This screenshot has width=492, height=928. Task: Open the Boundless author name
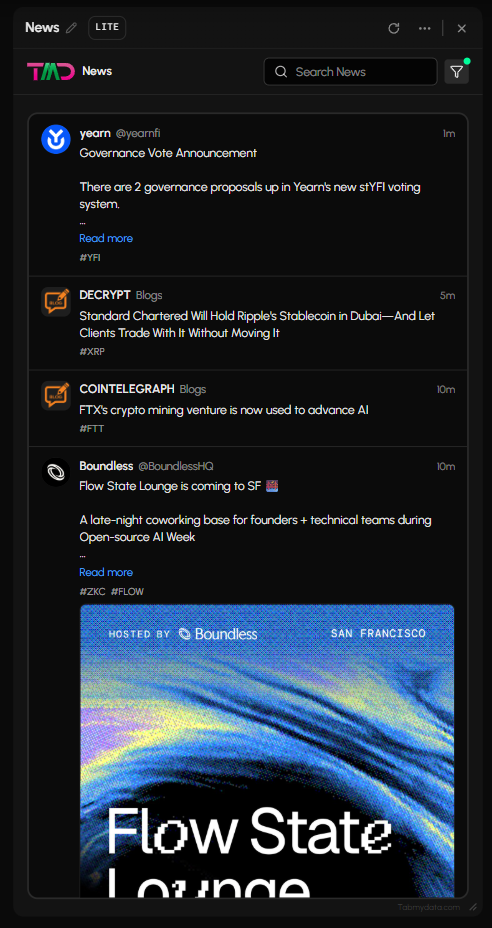point(106,466)
